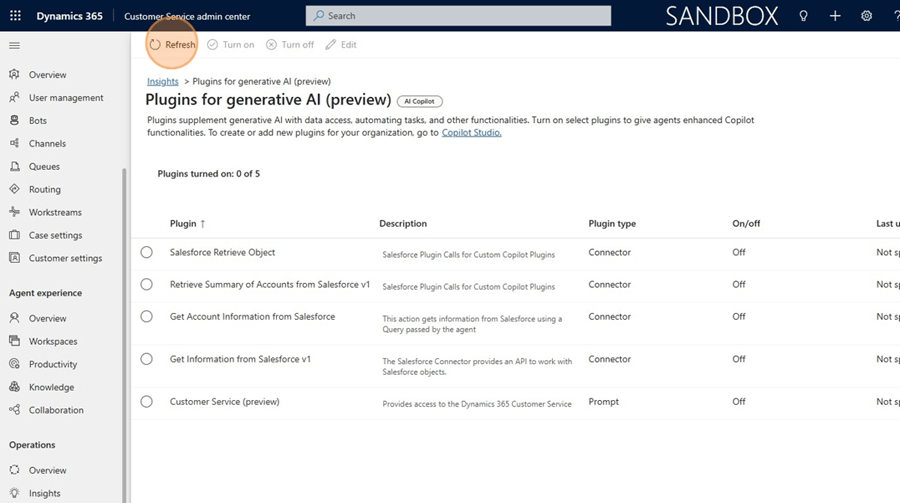
Task: Sort by the Plugin column header
Action: click(x=187, y=224)
